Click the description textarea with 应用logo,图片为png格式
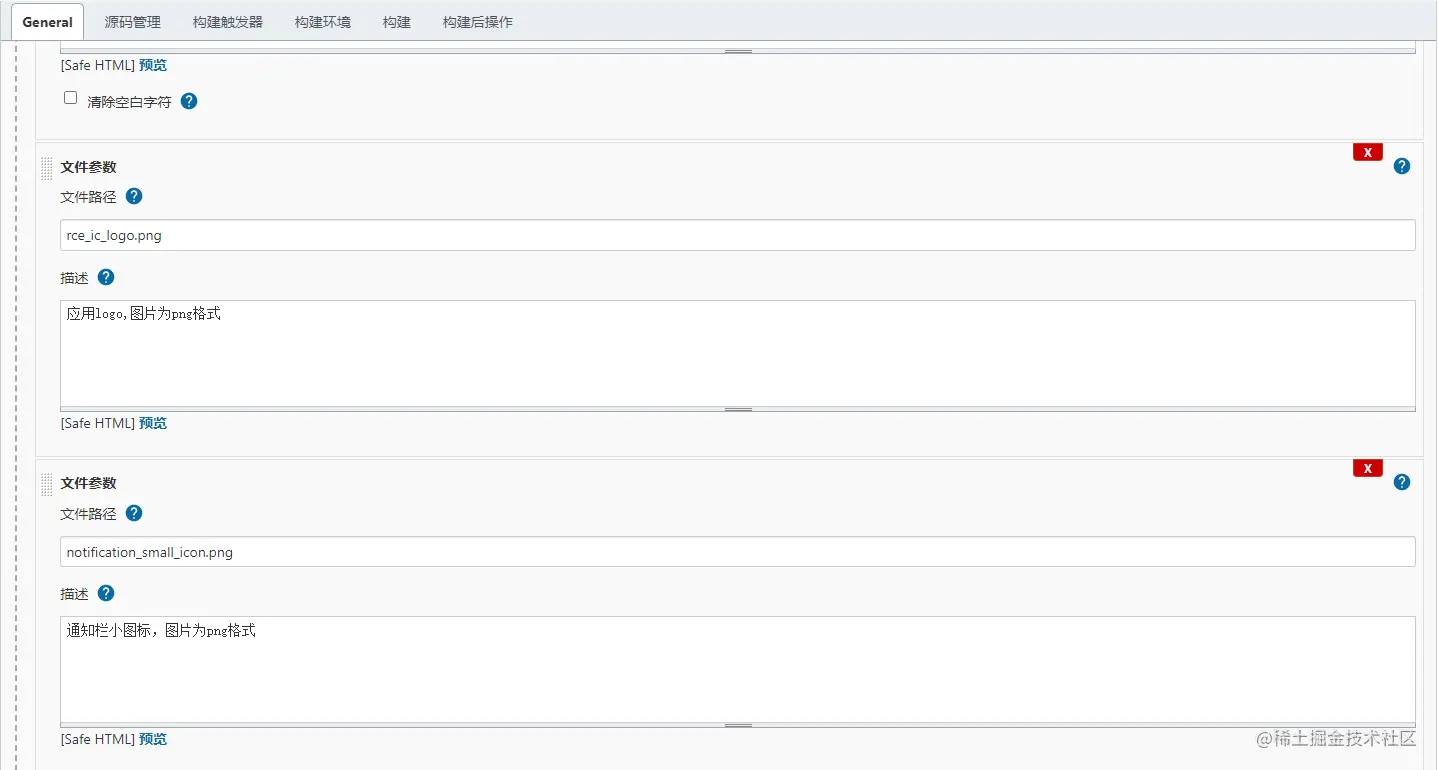Viewport: 1438px width, 770px height. tap(738, 353)
